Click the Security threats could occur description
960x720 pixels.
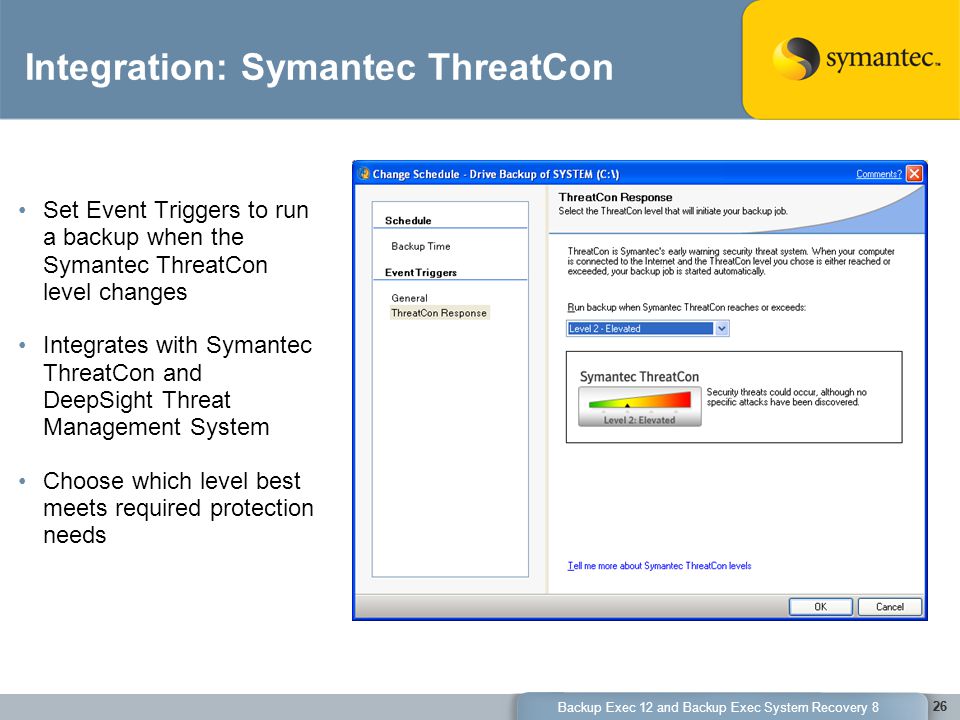coord(786,397)
